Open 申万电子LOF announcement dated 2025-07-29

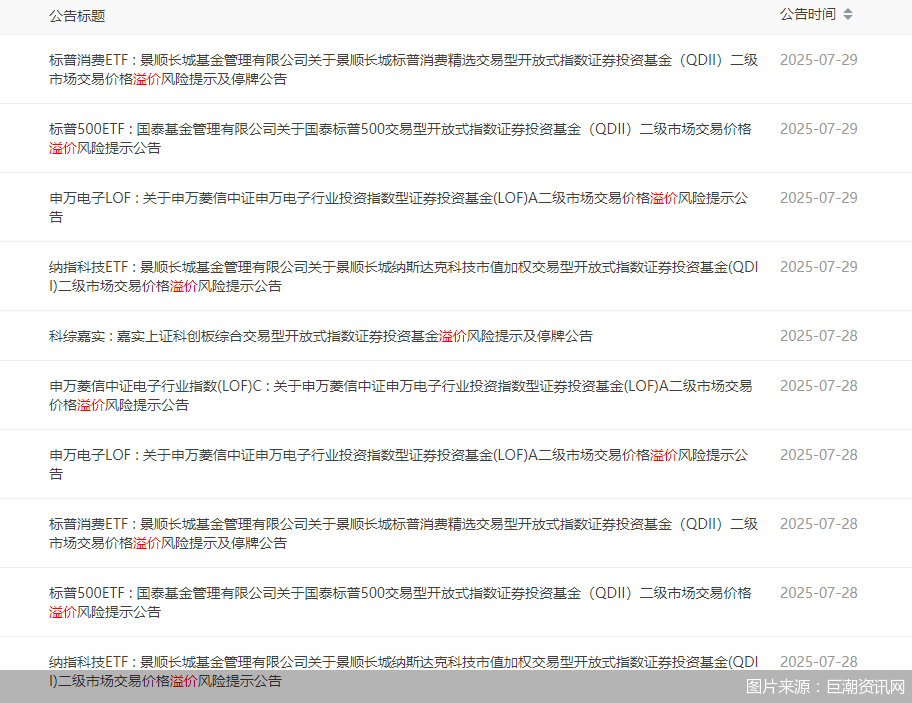398,208
